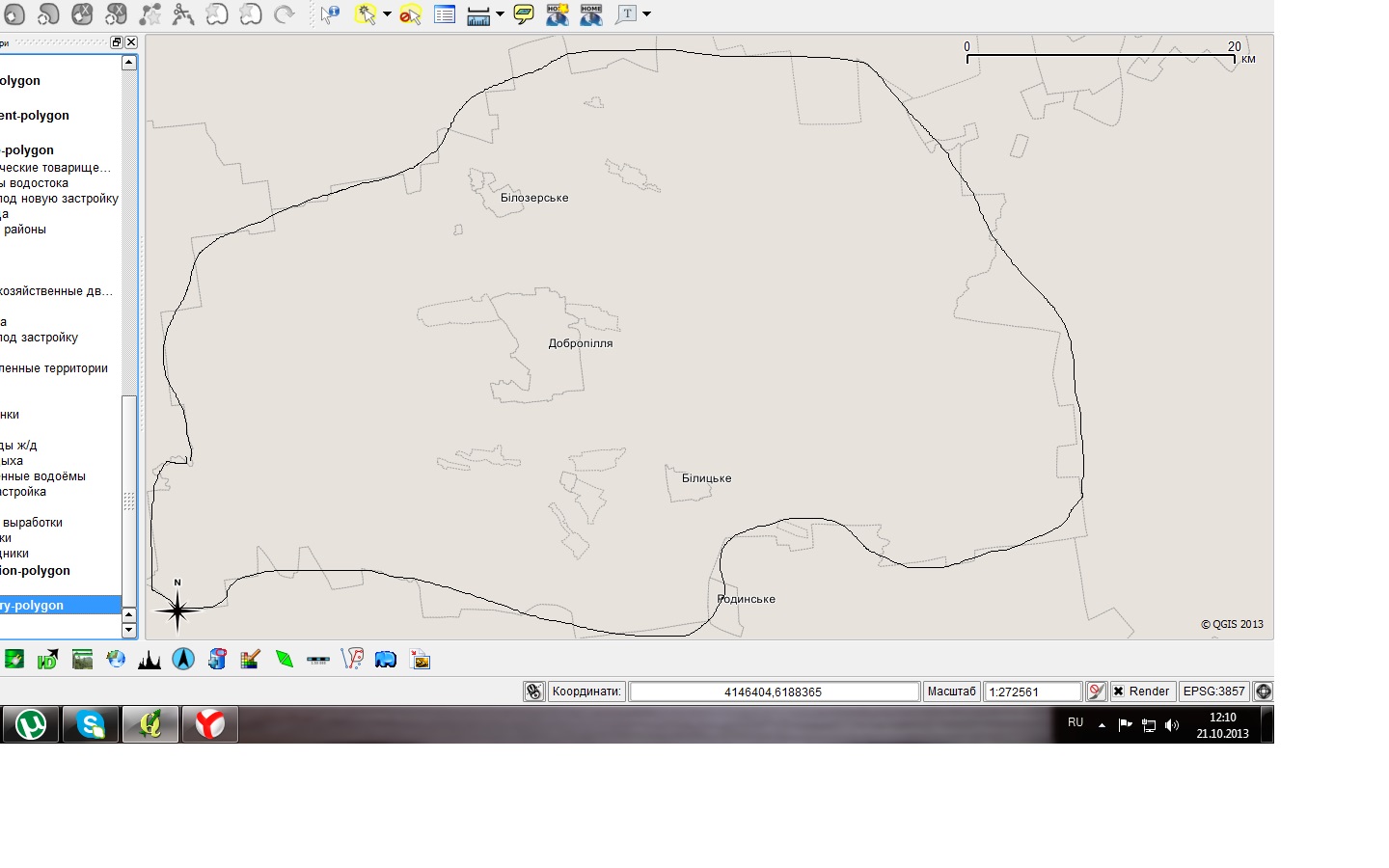1389x868 pixels.
Task: Open the Show Bookmarks icon
Action: coord(591,14)
